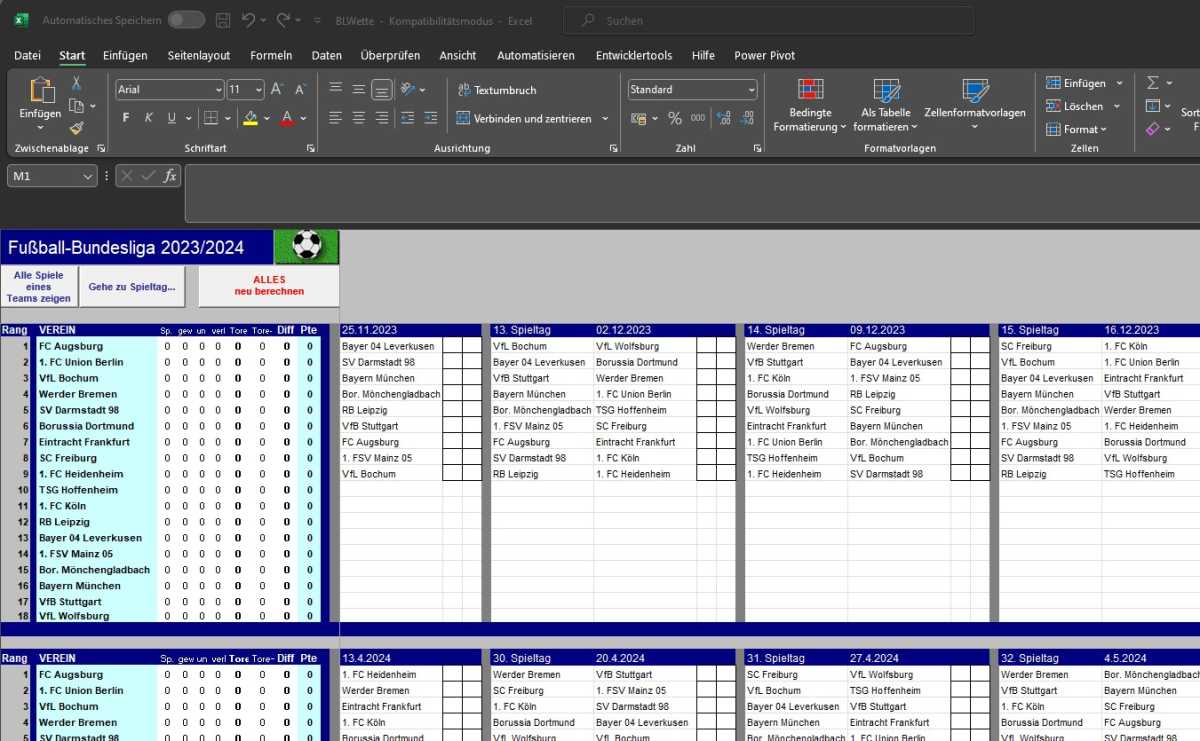
Task: Click the fill down icon
Action: 1153,106
